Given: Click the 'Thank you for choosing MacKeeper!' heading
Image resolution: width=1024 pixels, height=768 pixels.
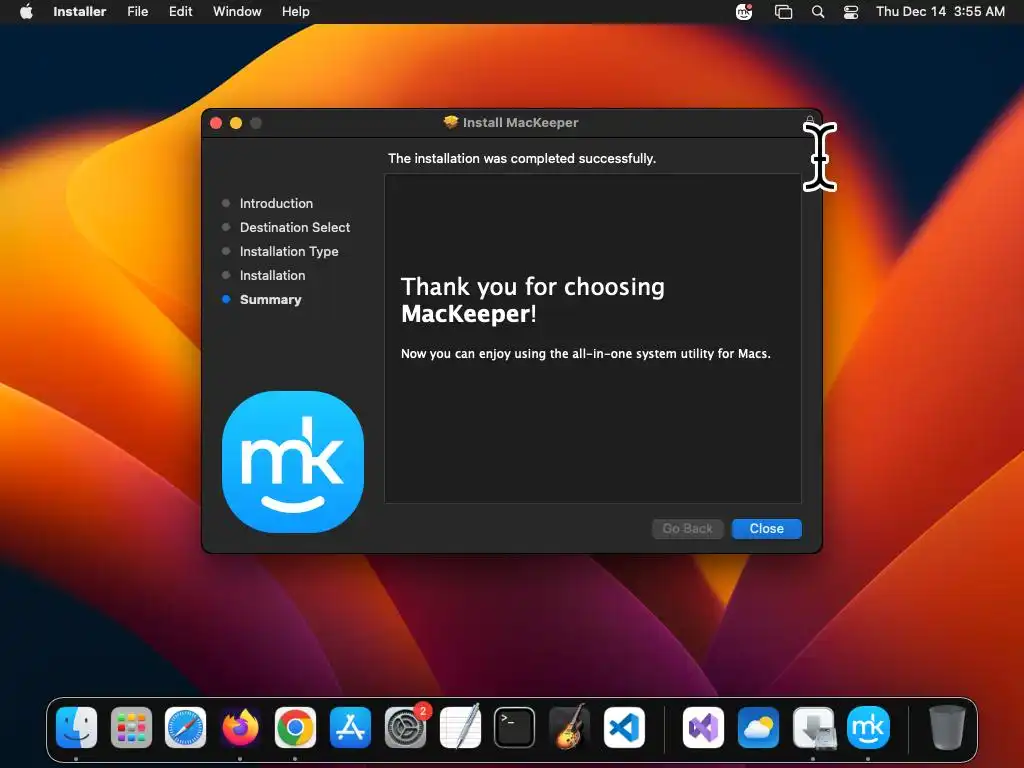Looking at the screenshot, I should tap(533, 300).
